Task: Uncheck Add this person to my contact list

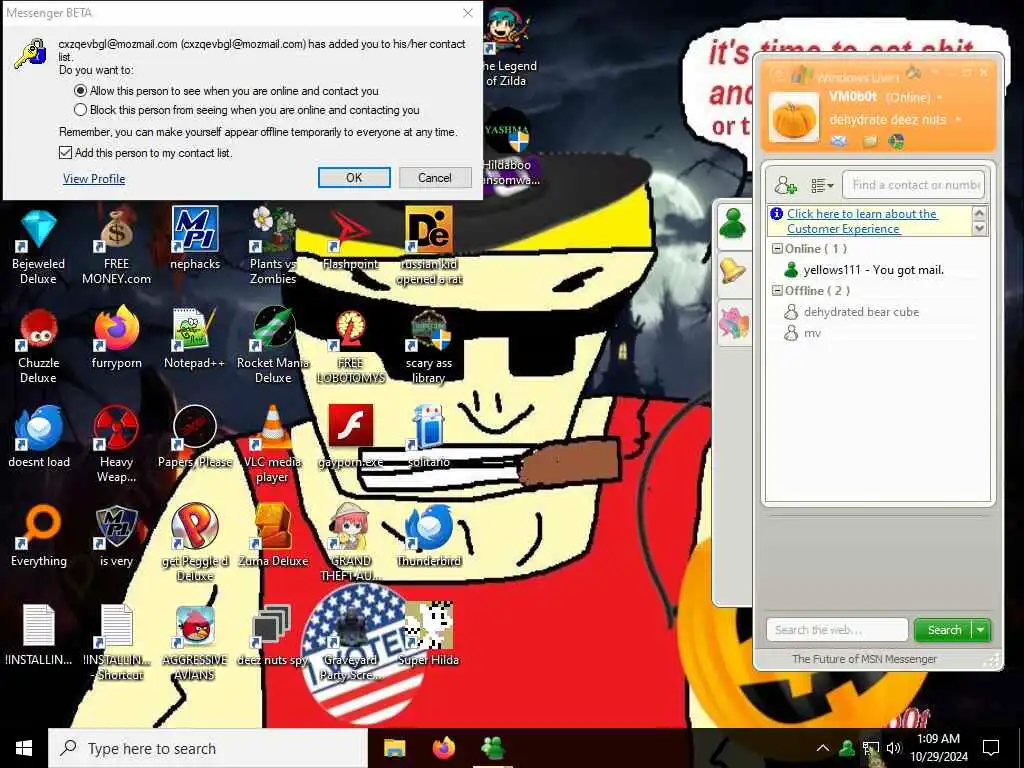Action: pyautogui.click(x=65, y=153)
